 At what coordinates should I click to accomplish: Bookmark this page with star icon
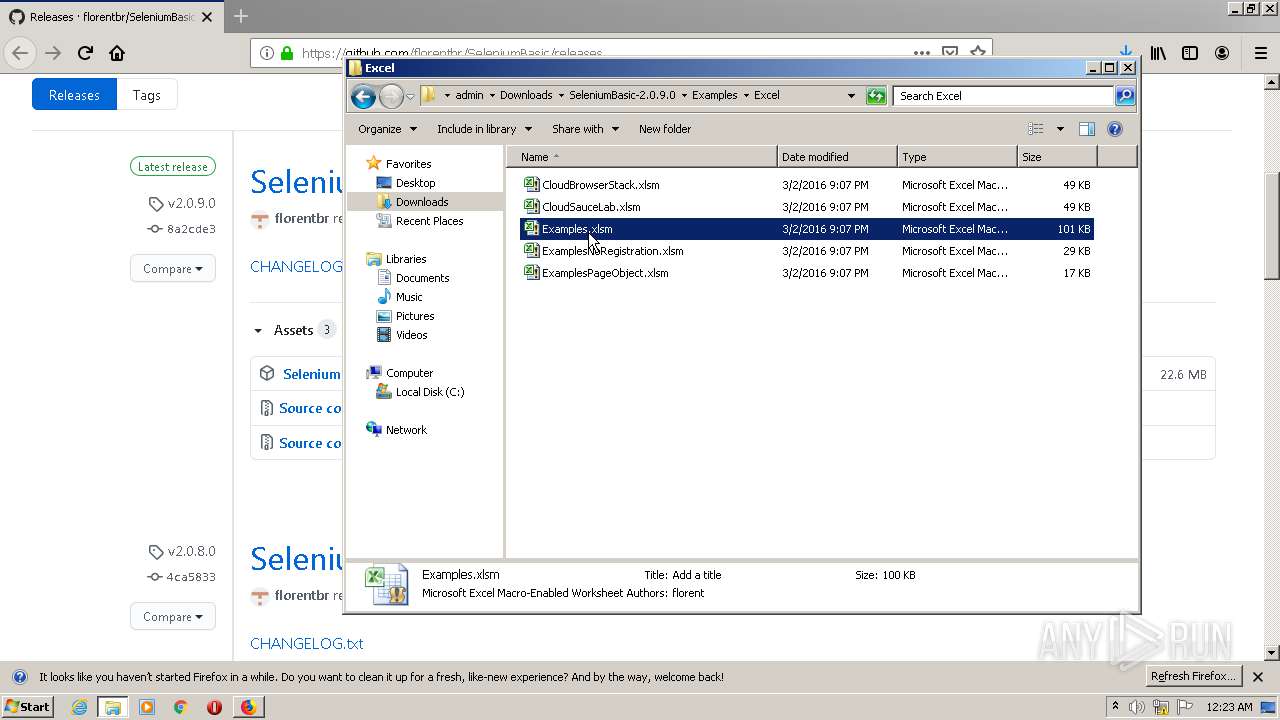(978, 53)
